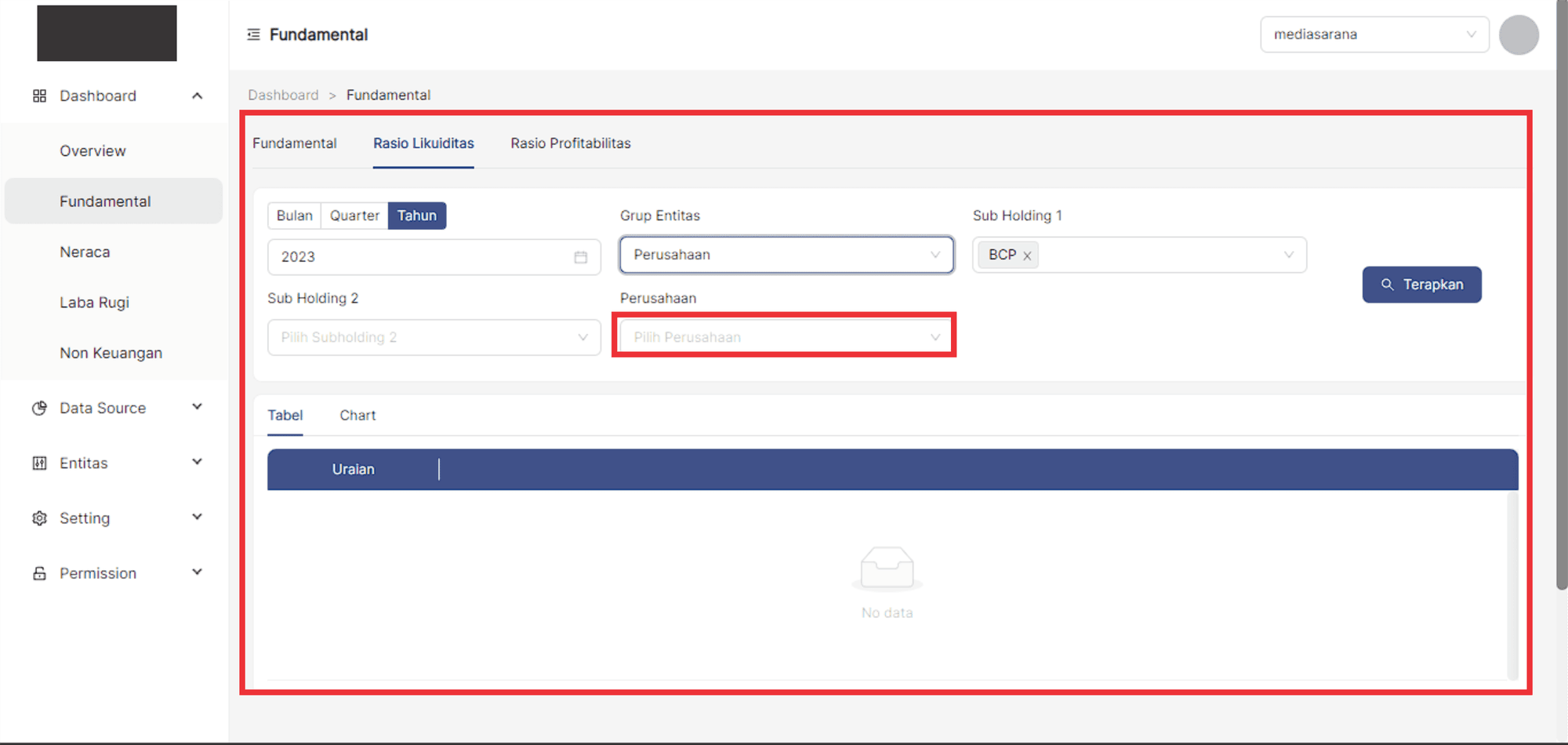Click the user avatar circle

(1518, 35)
